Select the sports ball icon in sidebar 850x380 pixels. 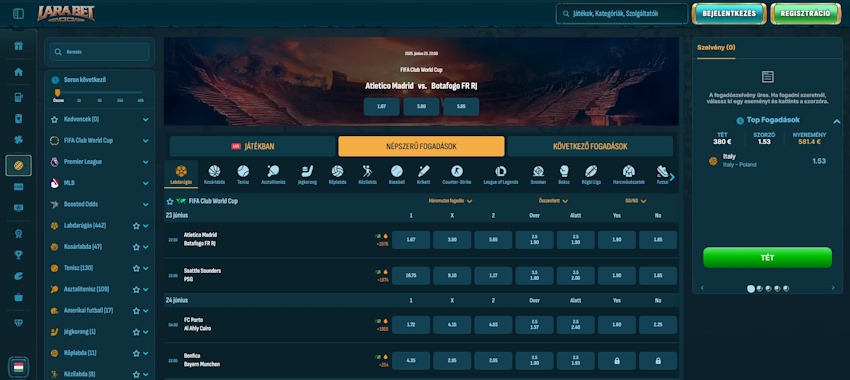(x=18, y=165)
